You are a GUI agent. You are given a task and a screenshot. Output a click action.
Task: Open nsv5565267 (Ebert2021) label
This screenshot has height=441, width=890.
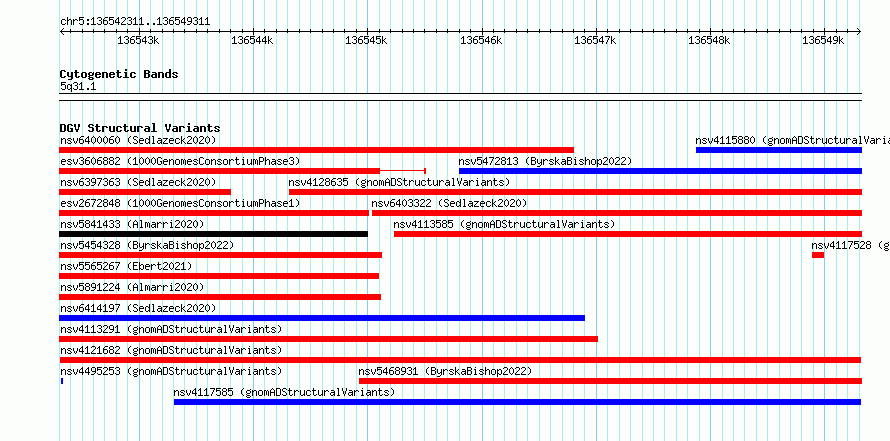click(126, 266)
